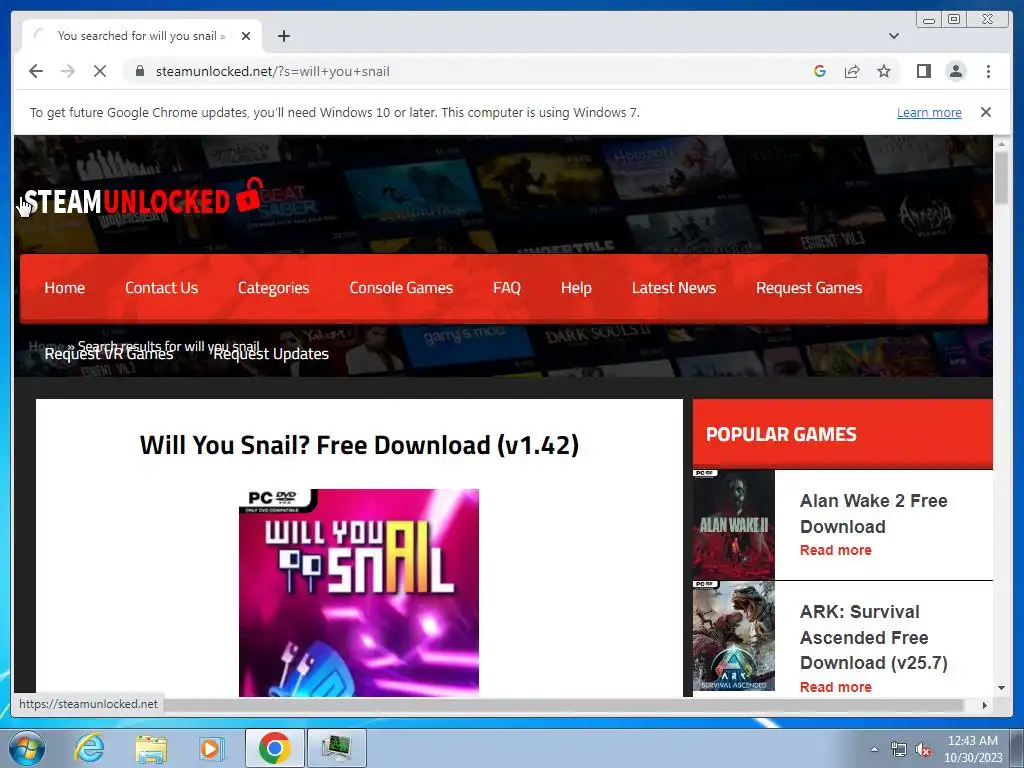View site security lock information
Screen dimensions: 1024x768
point(140,71)
